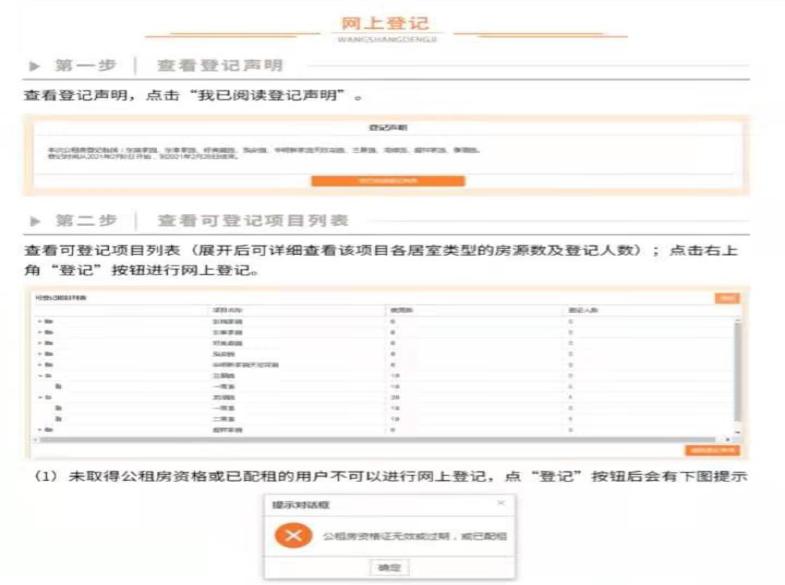785x585 pixels.
Task: Click 确定 in the prompt dialog
Action: [x=389, y=567]
